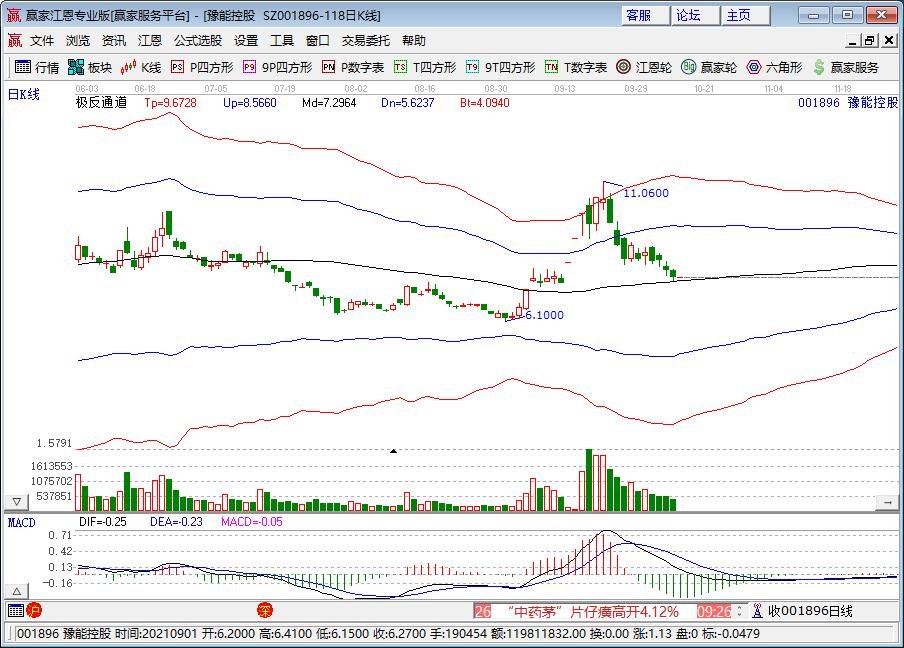Screen dimensions: 904x648
Task: Expand the MACD panel with up arrow
Action: tap(16, 587)
